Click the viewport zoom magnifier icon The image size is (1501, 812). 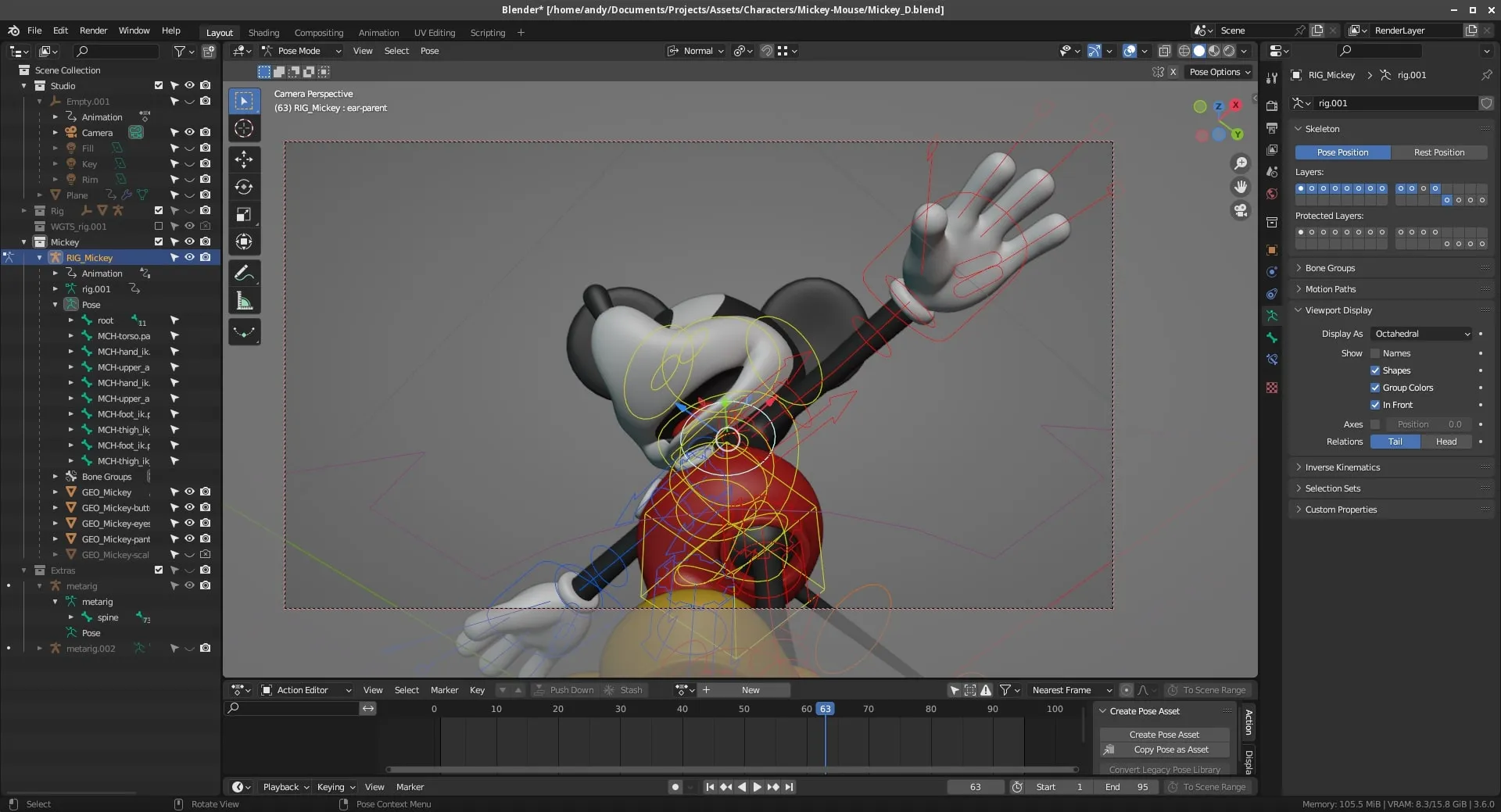pos(1241,163)
